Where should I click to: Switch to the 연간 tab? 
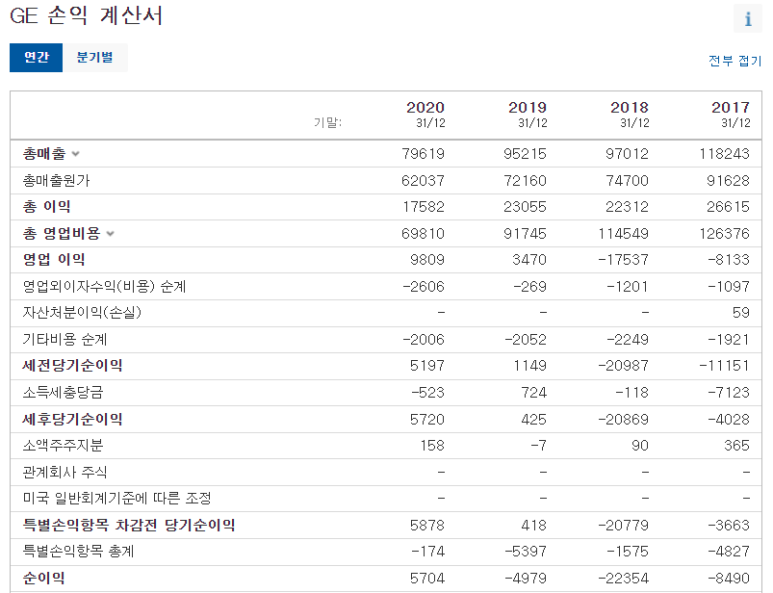[36, 57]
